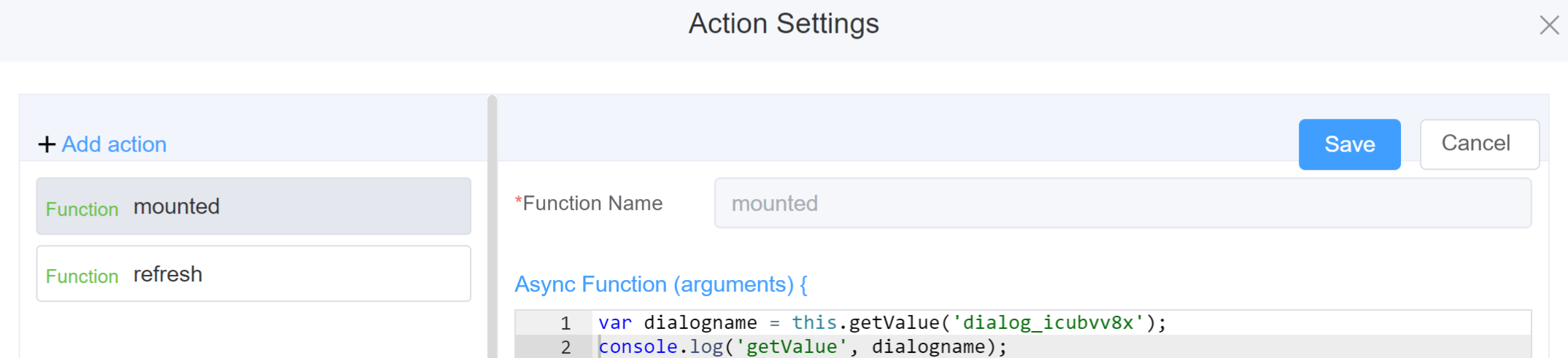This screenshot has height=358, width=1568.
Task: Click the dialogname variable on line 1
Action: (x=700, y=323)
